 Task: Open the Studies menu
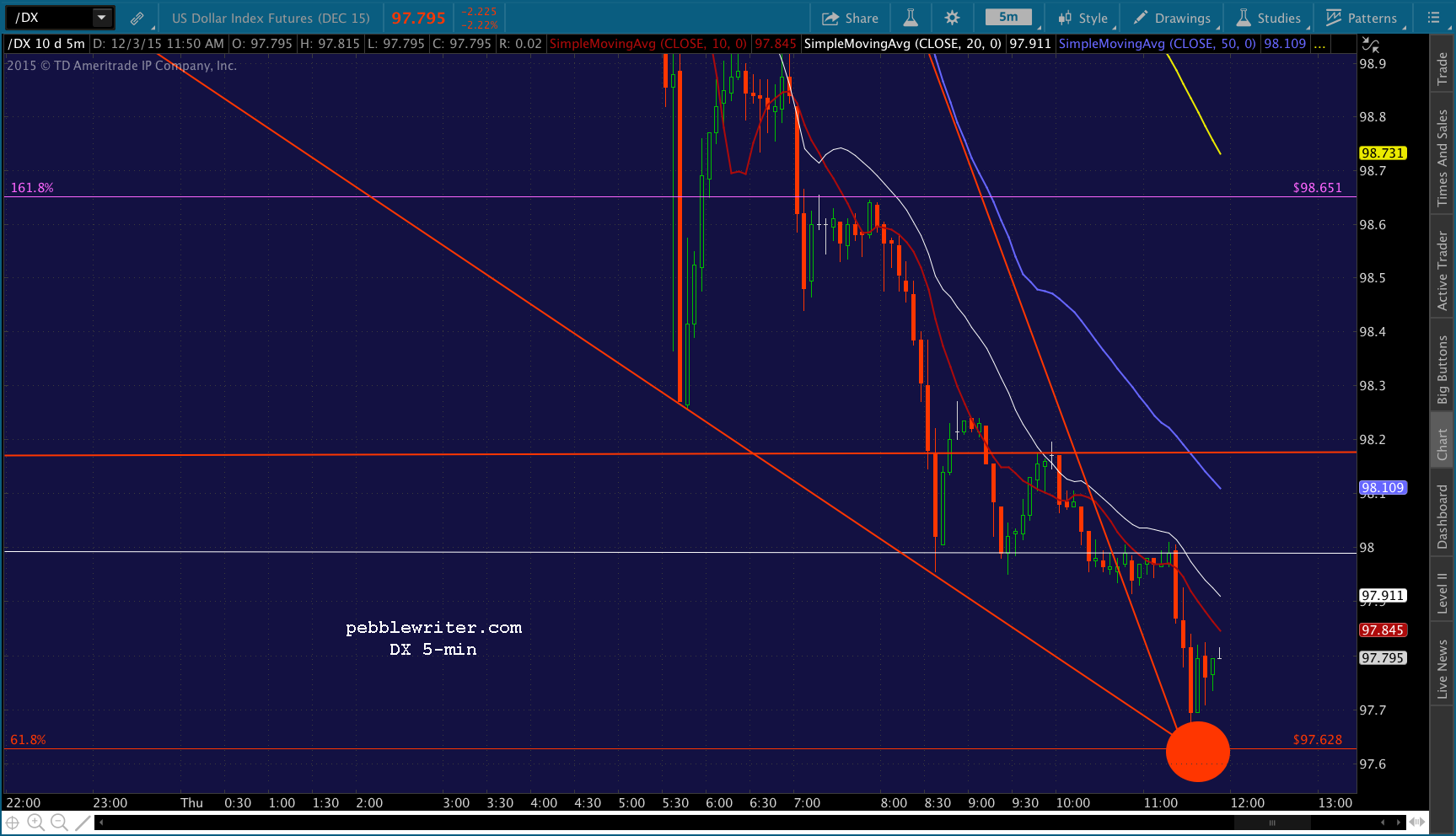point(1269,18)
